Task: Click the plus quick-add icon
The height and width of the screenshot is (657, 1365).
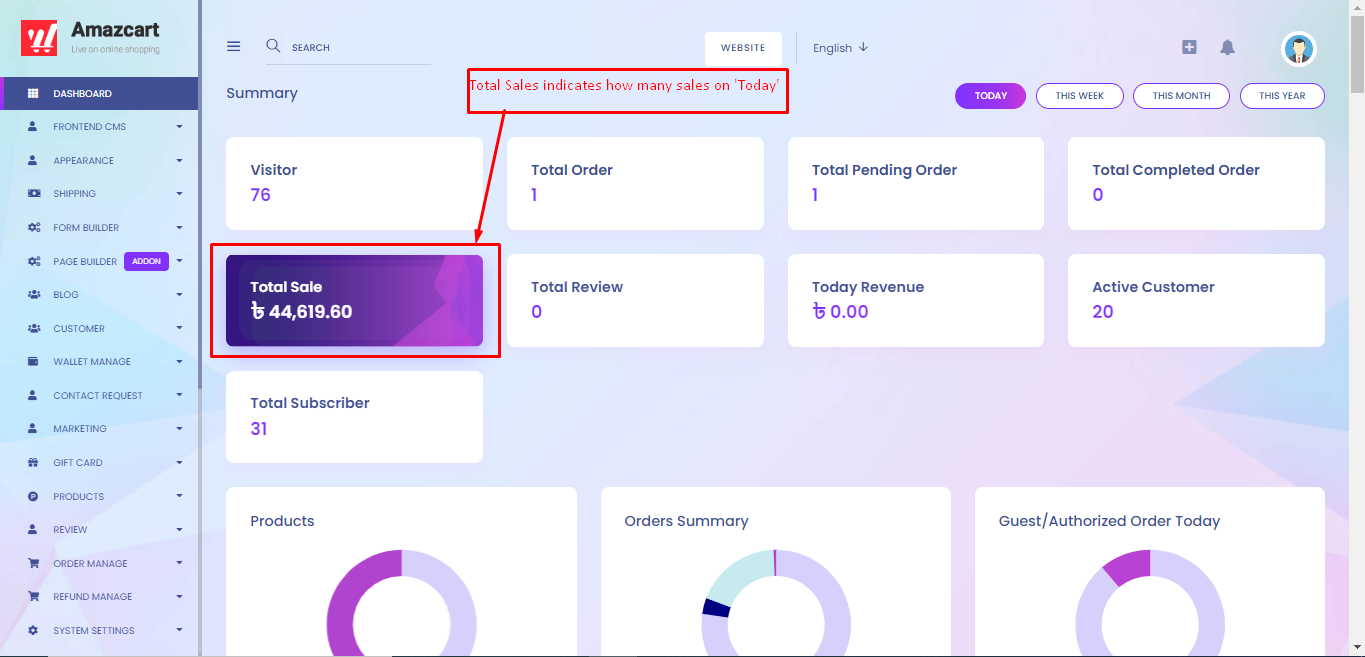Action: 1189,47
